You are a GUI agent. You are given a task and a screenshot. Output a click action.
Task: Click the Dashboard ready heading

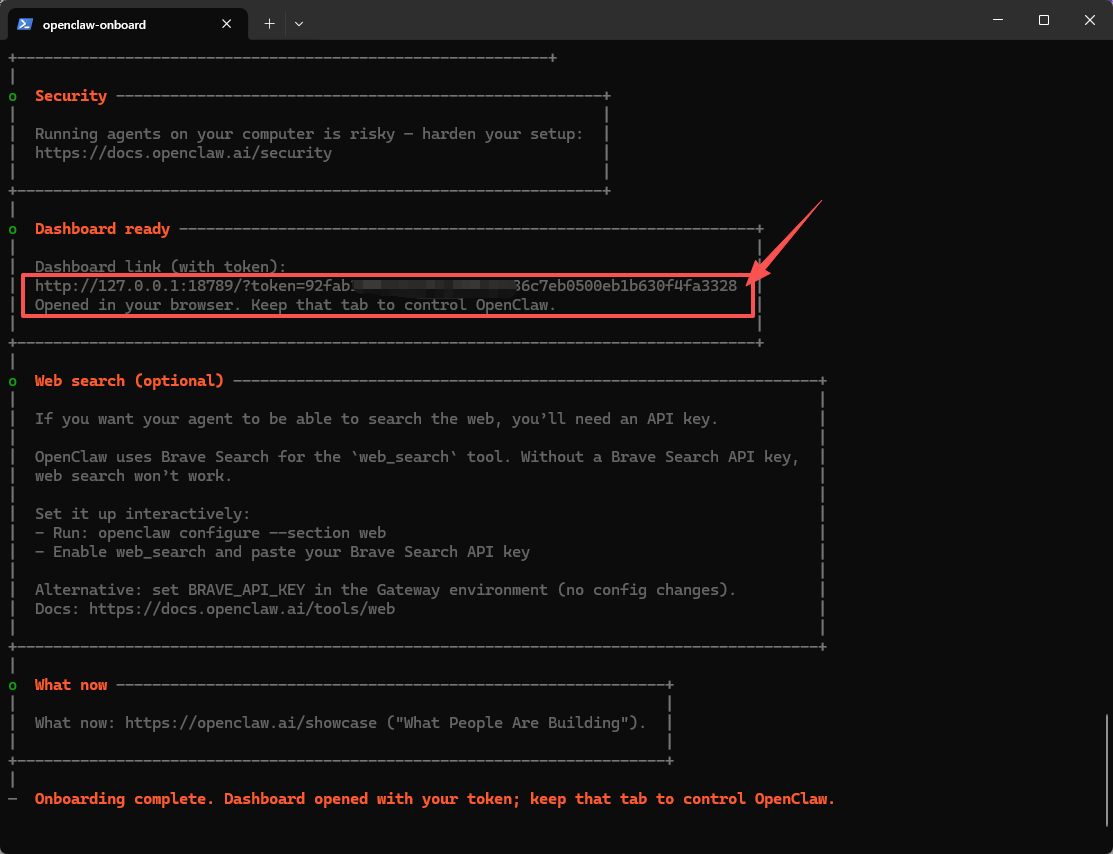pyautogui.click(x=102, y=229)
